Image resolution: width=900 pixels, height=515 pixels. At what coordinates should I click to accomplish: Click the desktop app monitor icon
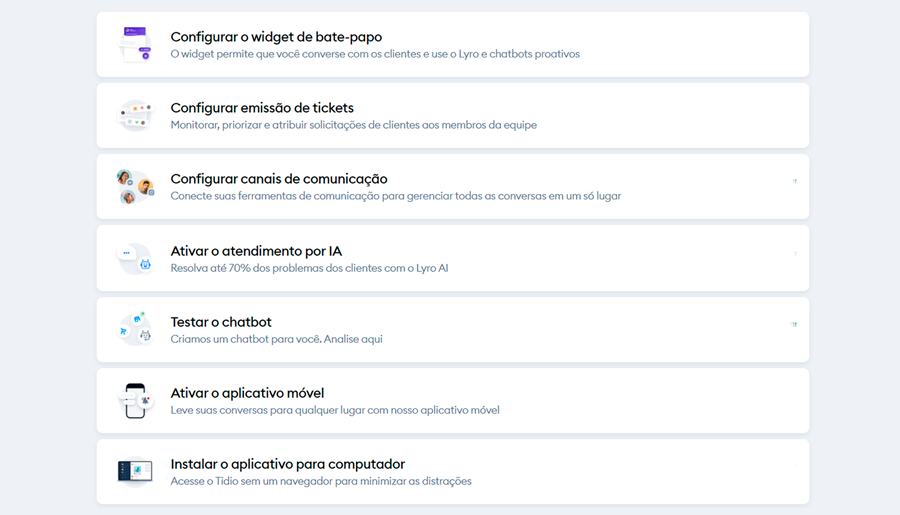click(135, 471)
